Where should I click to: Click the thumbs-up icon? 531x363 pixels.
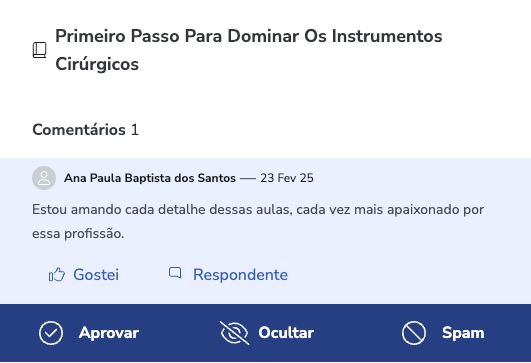[x=57, y=275]
